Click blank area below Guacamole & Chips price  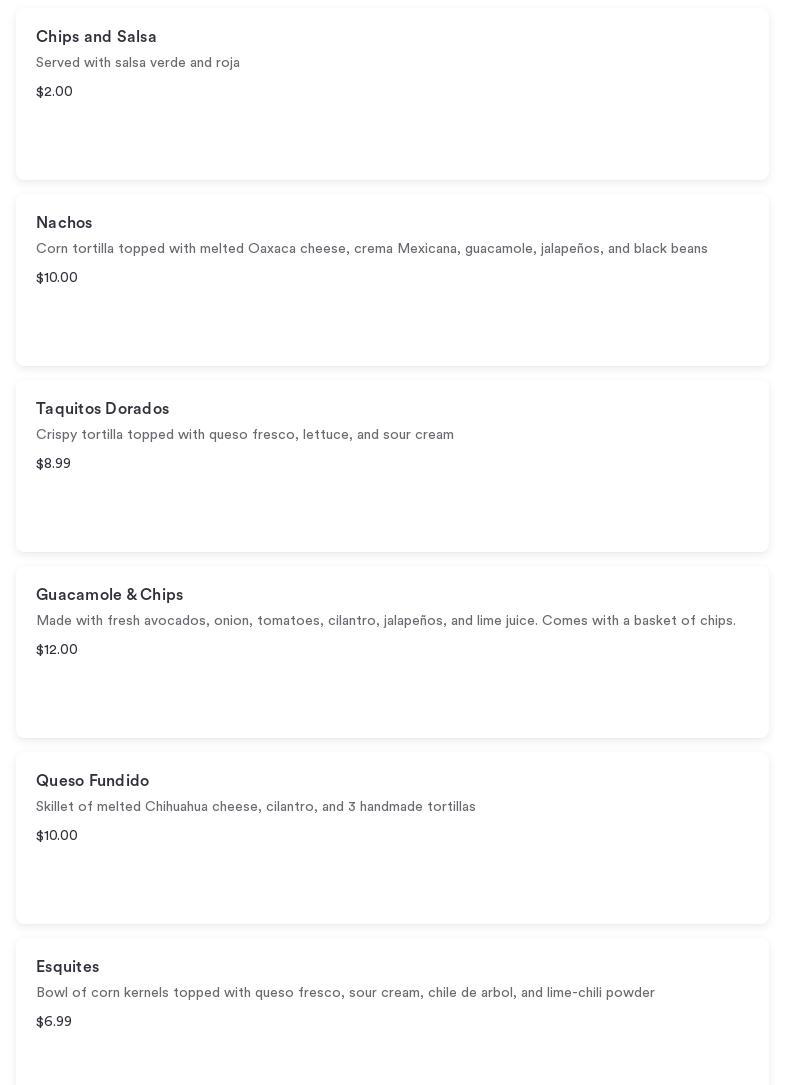392,698
